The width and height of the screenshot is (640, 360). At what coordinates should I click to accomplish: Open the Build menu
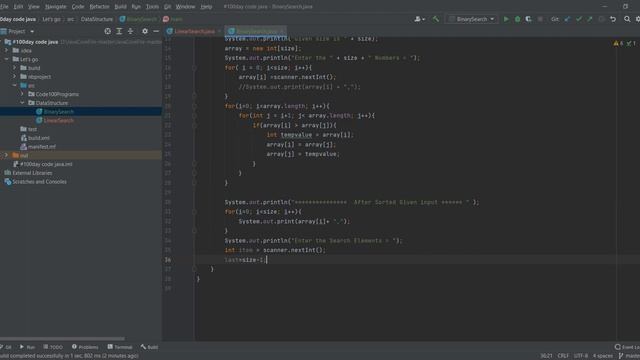click(120, 7)
